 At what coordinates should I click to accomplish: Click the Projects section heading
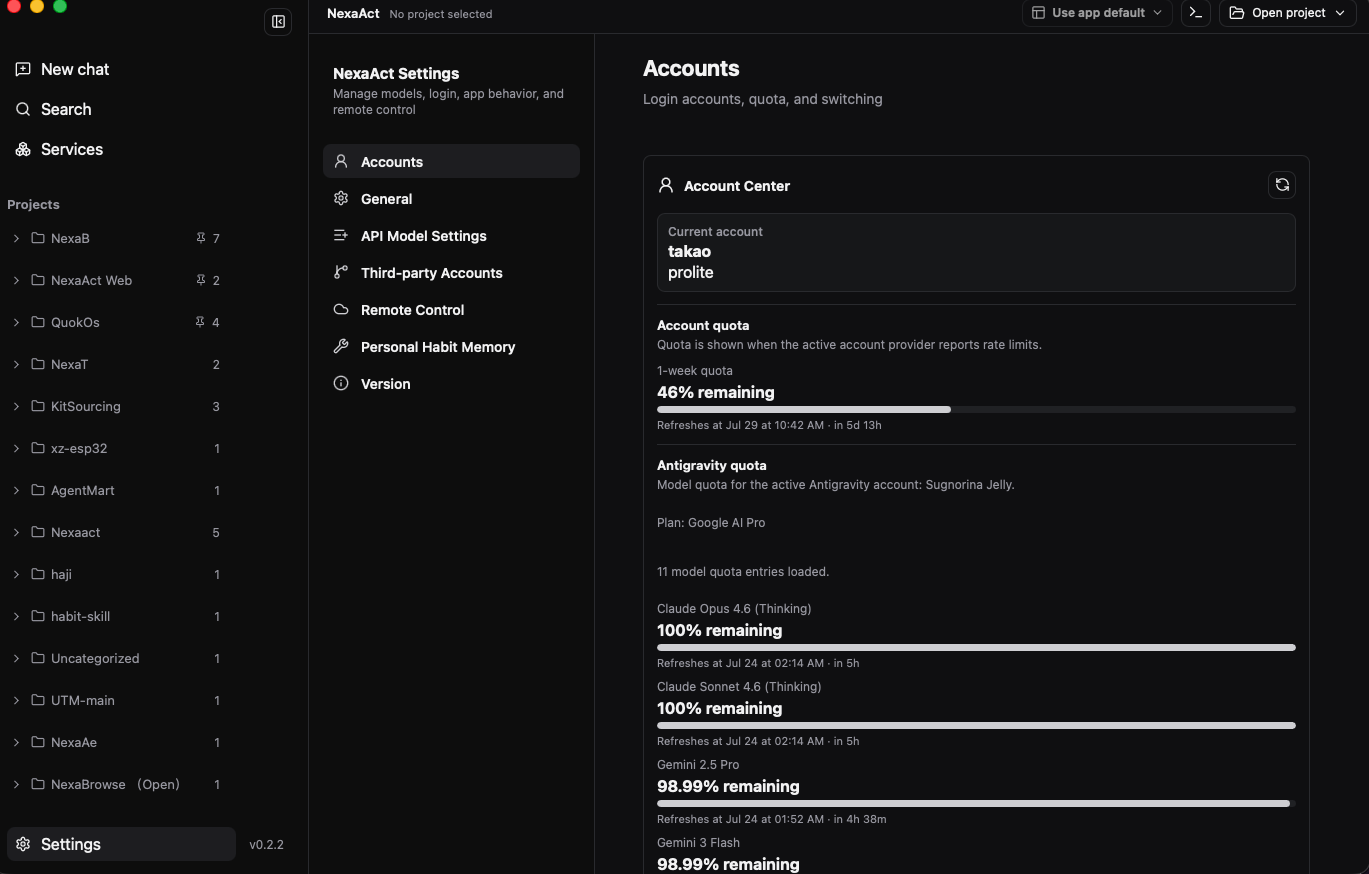click(x=33, y=204)
